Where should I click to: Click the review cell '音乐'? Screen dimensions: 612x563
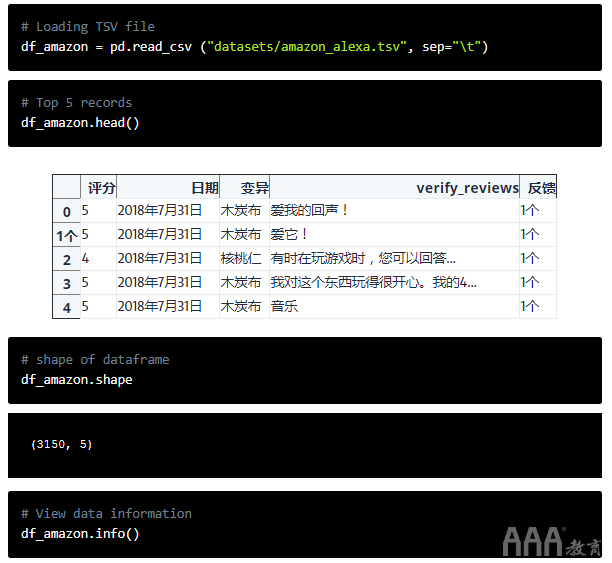[394, 306]
